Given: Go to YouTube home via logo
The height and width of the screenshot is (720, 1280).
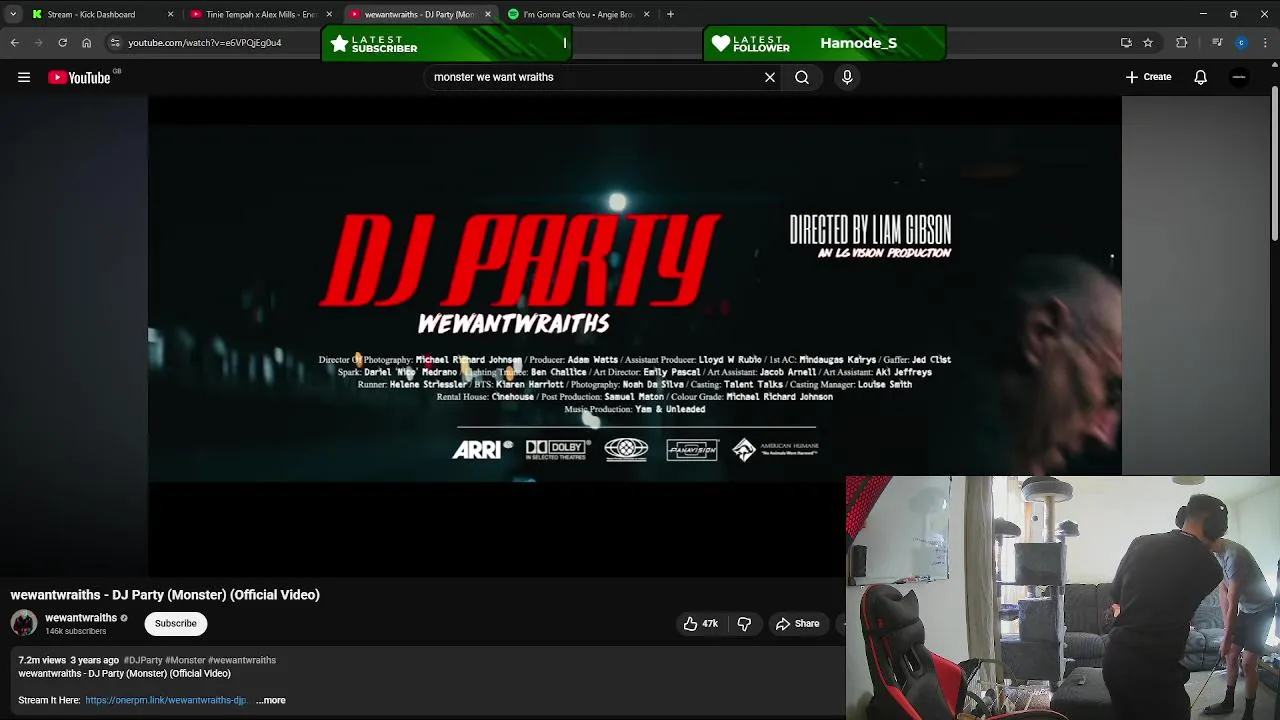Looking at the screenshot, I should [79, 77].
